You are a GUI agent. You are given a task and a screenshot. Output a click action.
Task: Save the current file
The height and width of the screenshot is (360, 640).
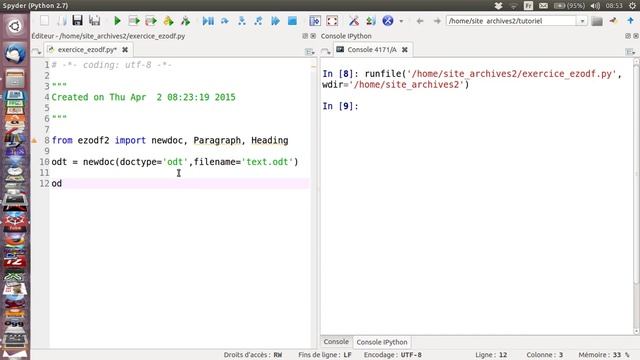(x=78, y=20)
